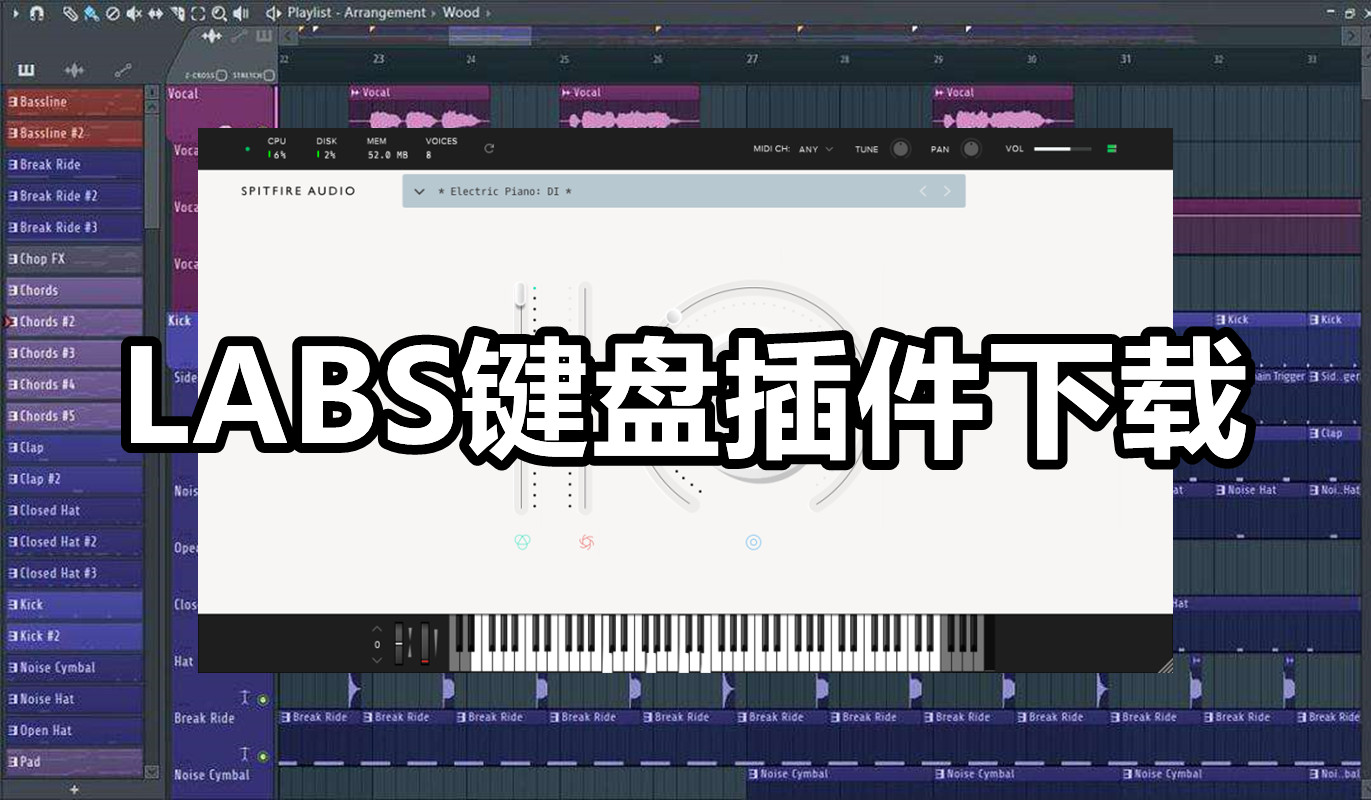Select the Bassline pattern
Image resolution: width=1371 pixels, height=800 pixels.
pyautogui.click(x=74, y=101)
